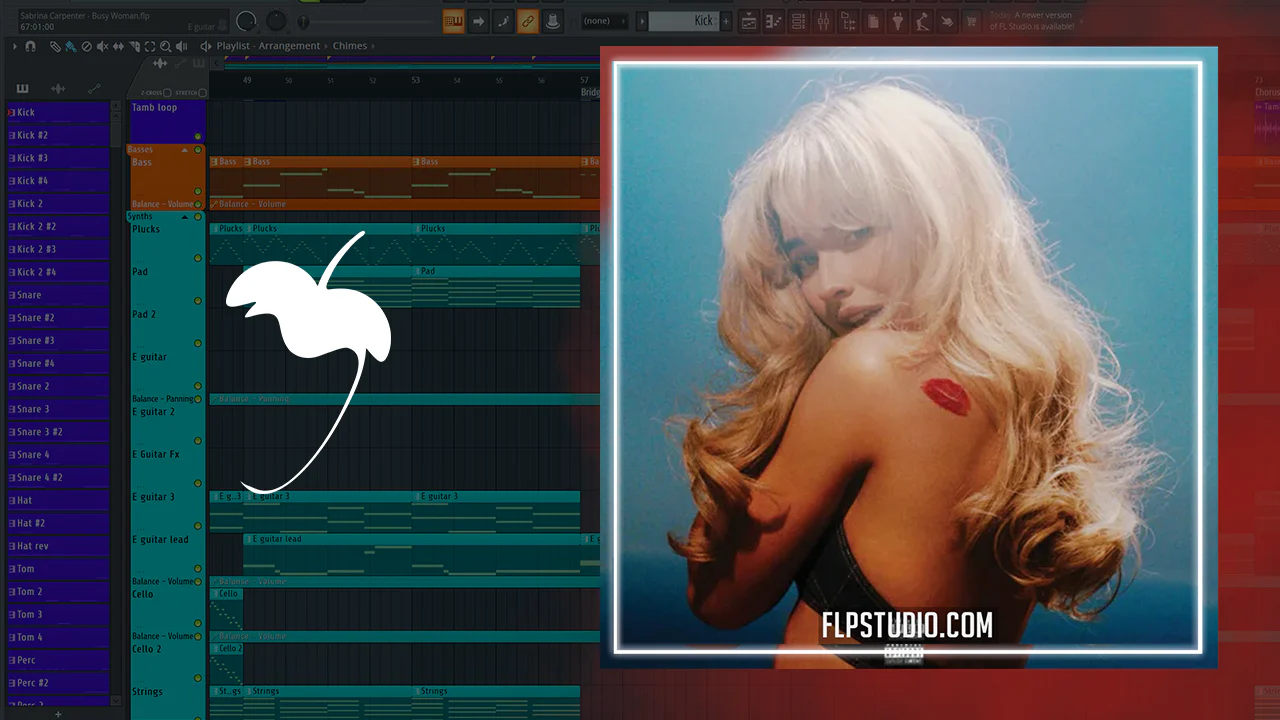Viewport: 1280px width, 720px height.
Task: Click the right-arrow icon in top toolbar
Action: (479, 21)
